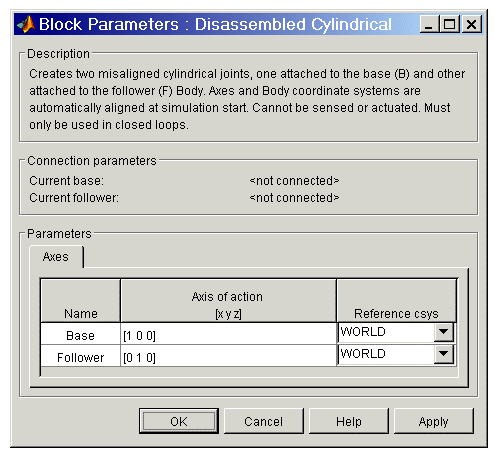Cancel the block parameter changes
Image resolution: width=495 pixels, height=457 pixels.
263,421
